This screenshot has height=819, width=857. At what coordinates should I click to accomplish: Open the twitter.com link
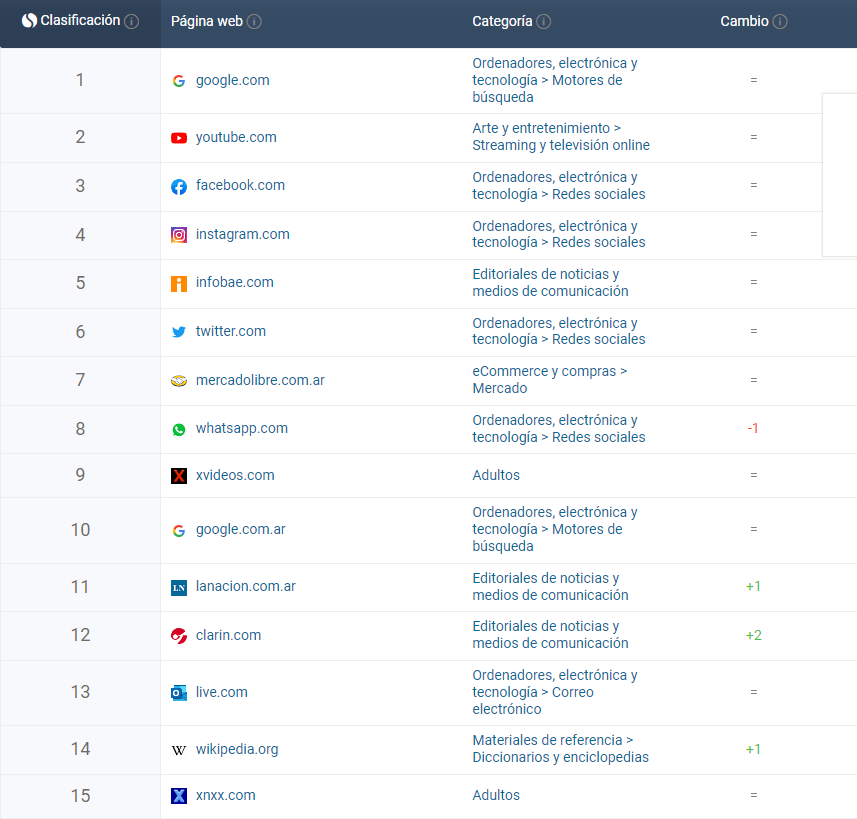click(230, 332)
